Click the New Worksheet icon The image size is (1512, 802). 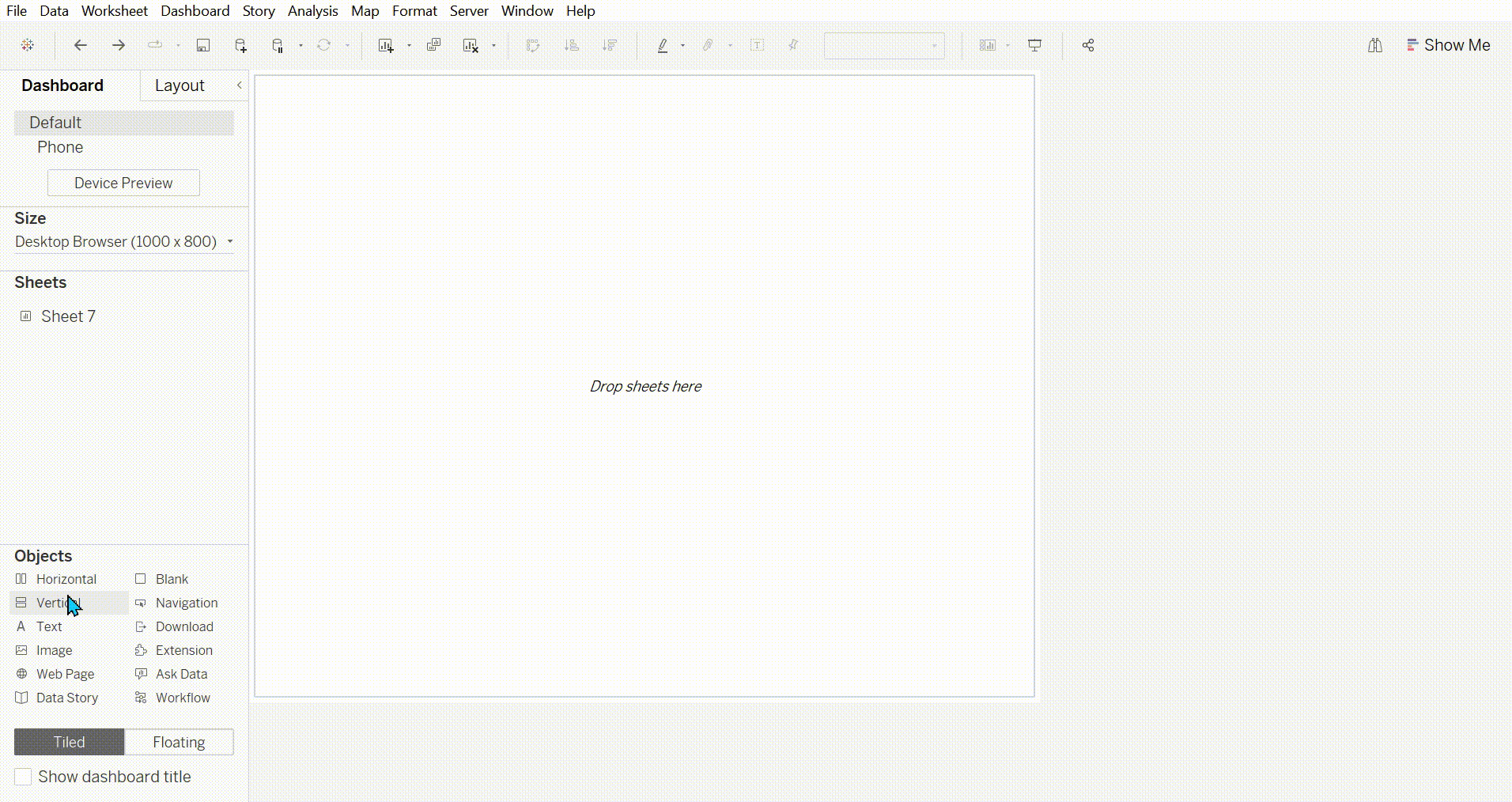pos(385,45)
